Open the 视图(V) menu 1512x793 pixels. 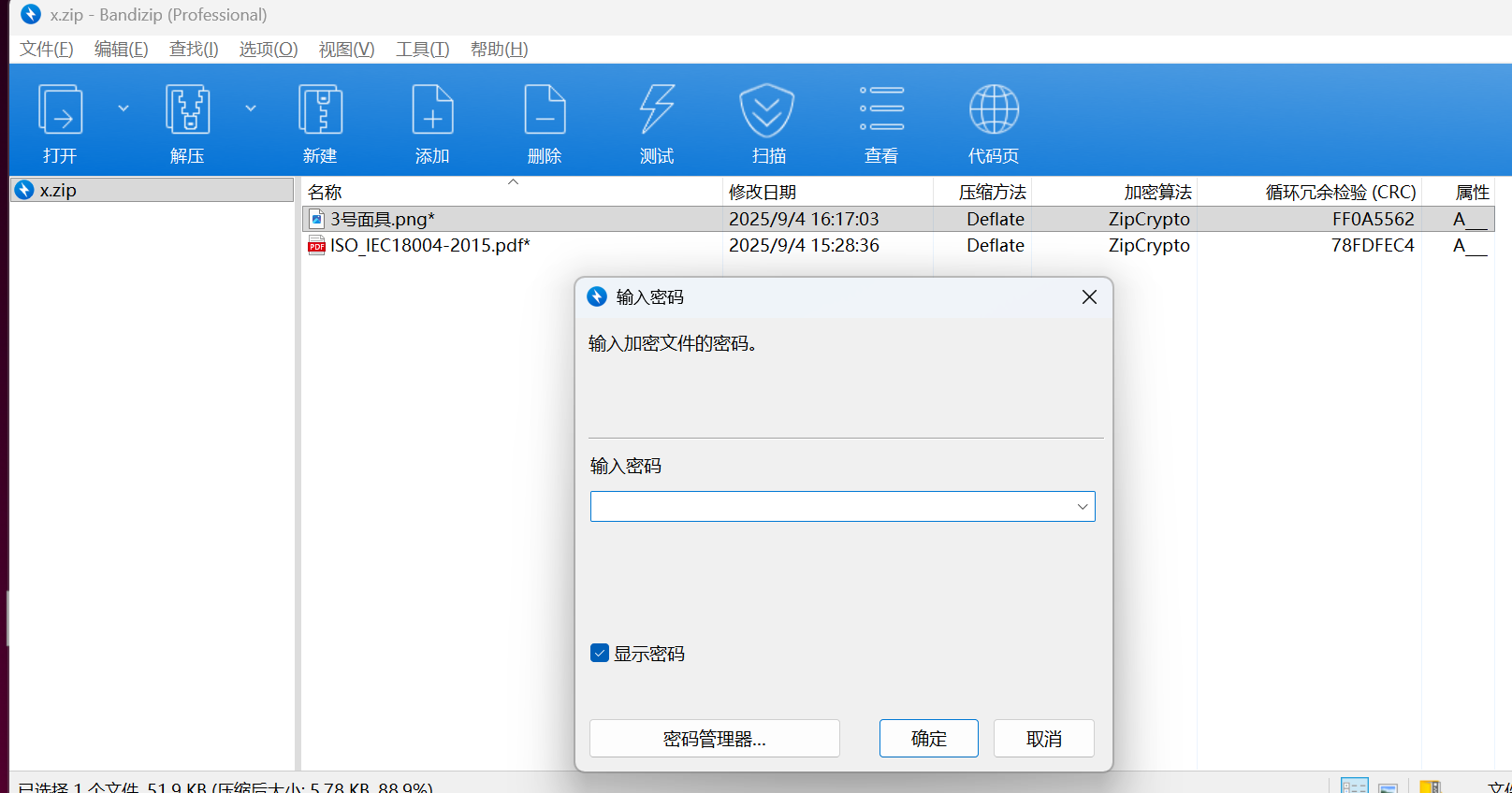coord(347,50)
